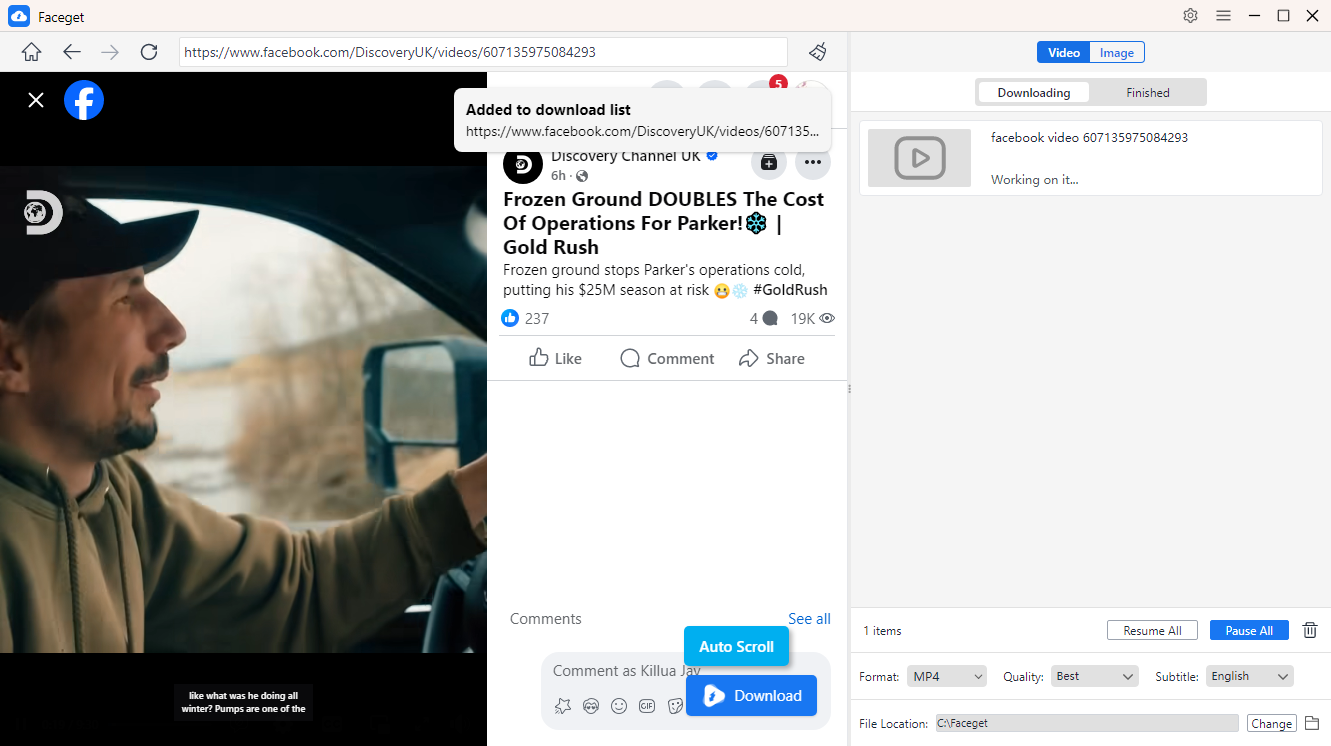Click the Working on it status text
Viewport: 1331px width, 746px height.
[x=1034, y=180]
